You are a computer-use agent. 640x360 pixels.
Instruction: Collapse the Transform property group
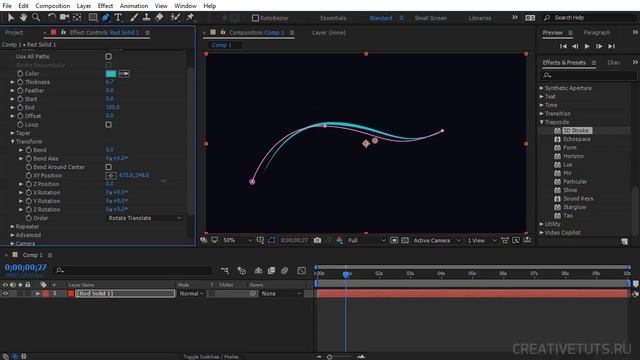(12, 142)
